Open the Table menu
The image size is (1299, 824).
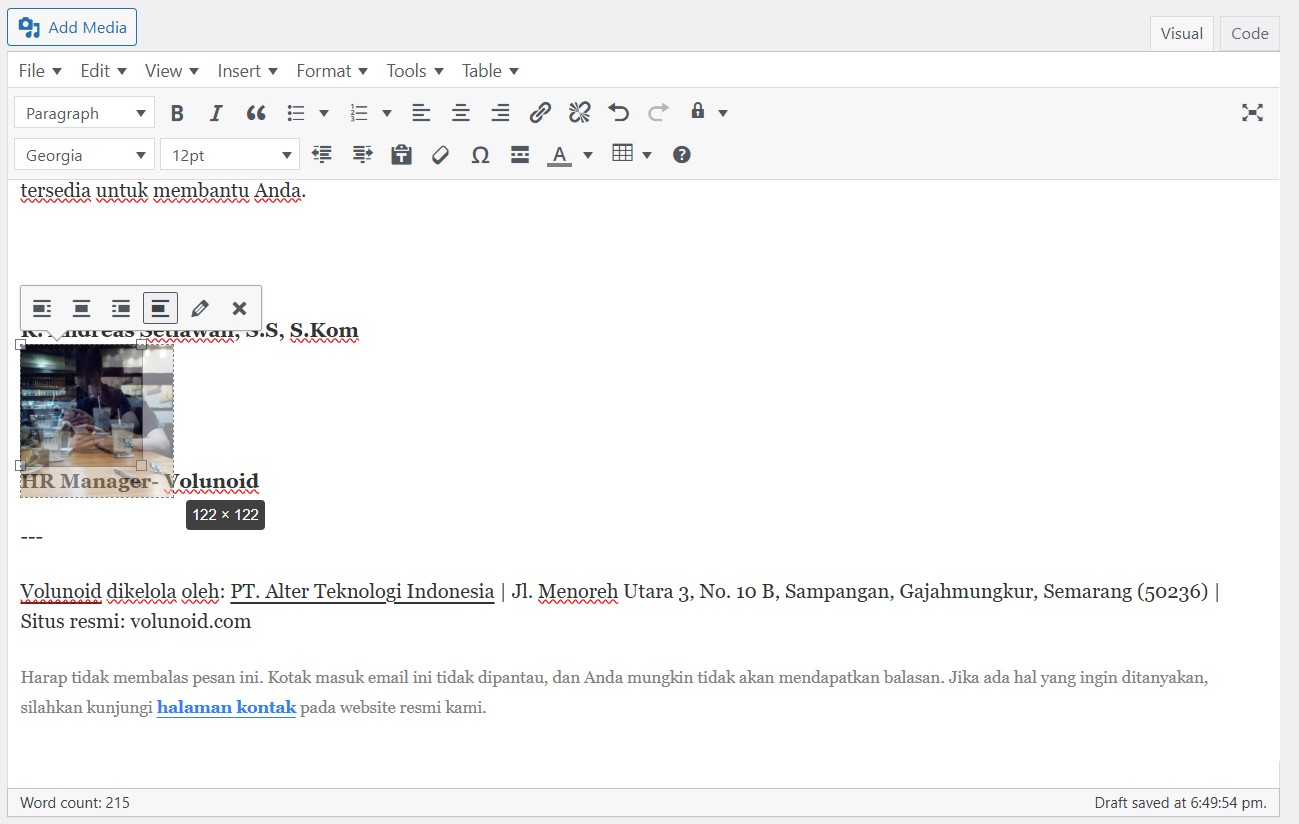(490, 71)
